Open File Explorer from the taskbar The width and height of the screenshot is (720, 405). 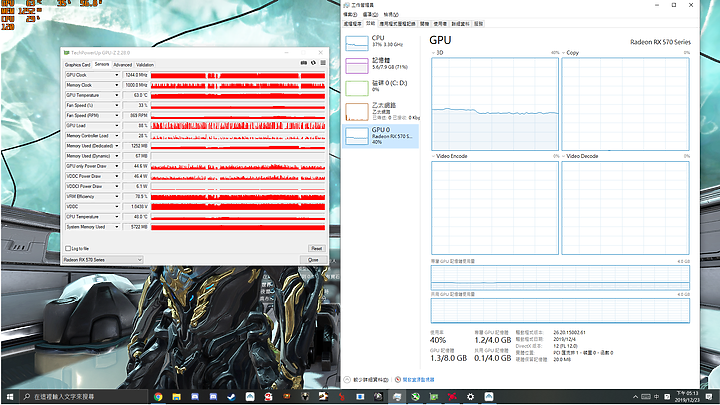click(176, 397)
